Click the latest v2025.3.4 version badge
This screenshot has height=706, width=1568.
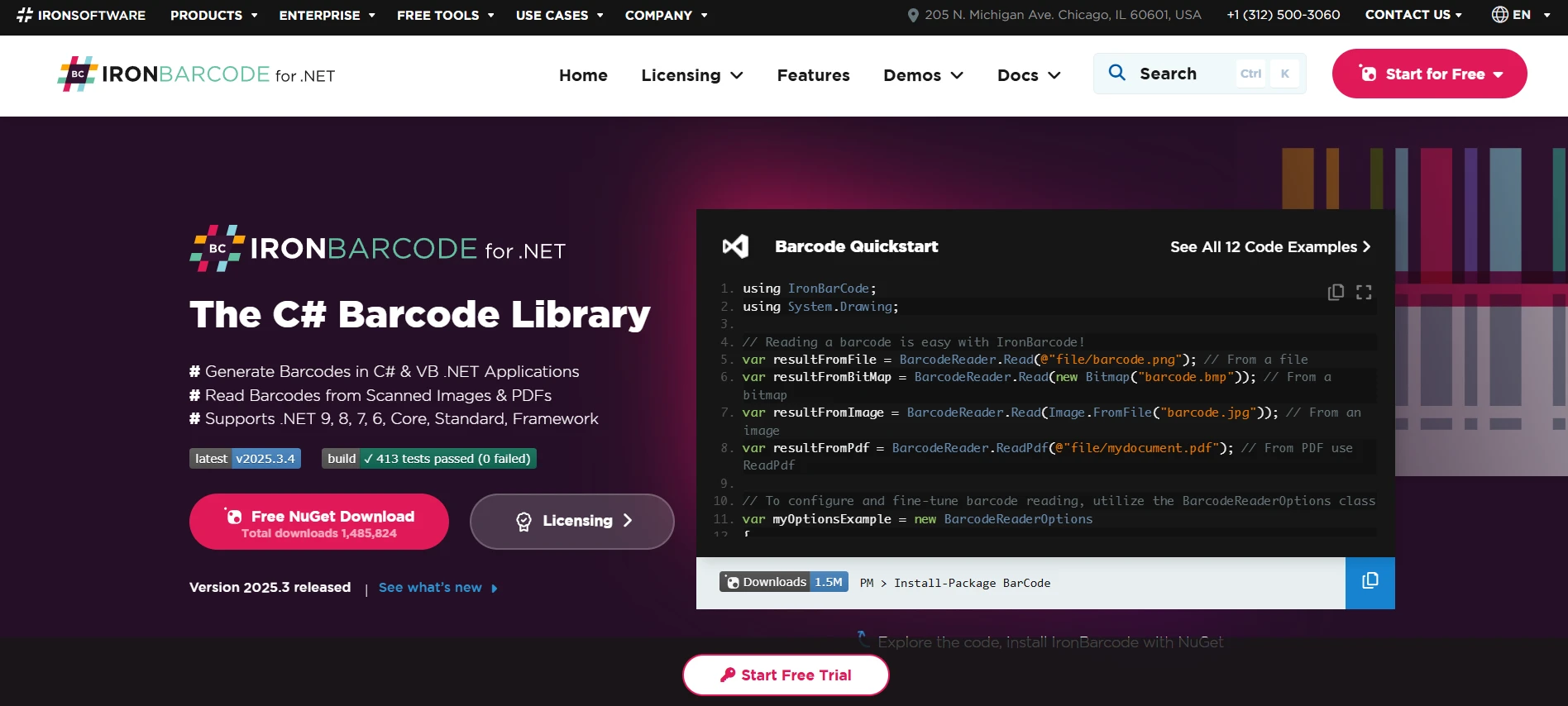(x=245, y=459)
